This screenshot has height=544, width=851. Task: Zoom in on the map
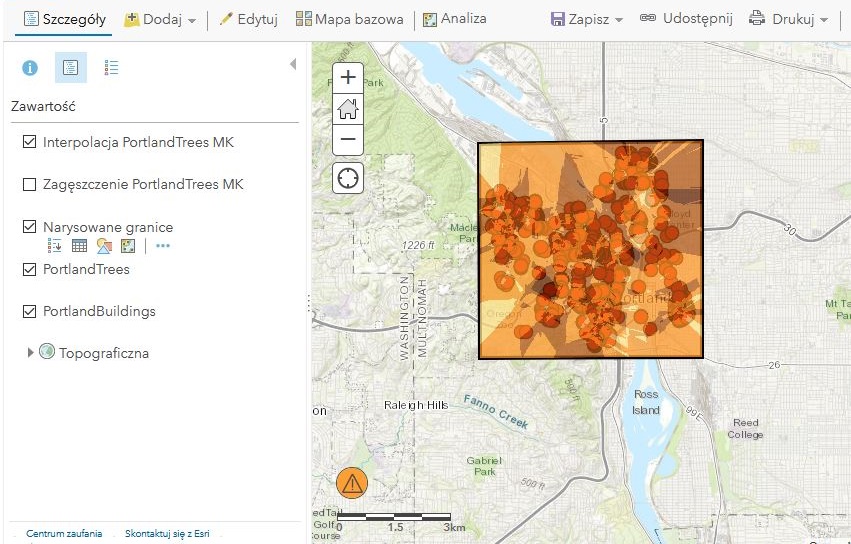pos(348,78)
